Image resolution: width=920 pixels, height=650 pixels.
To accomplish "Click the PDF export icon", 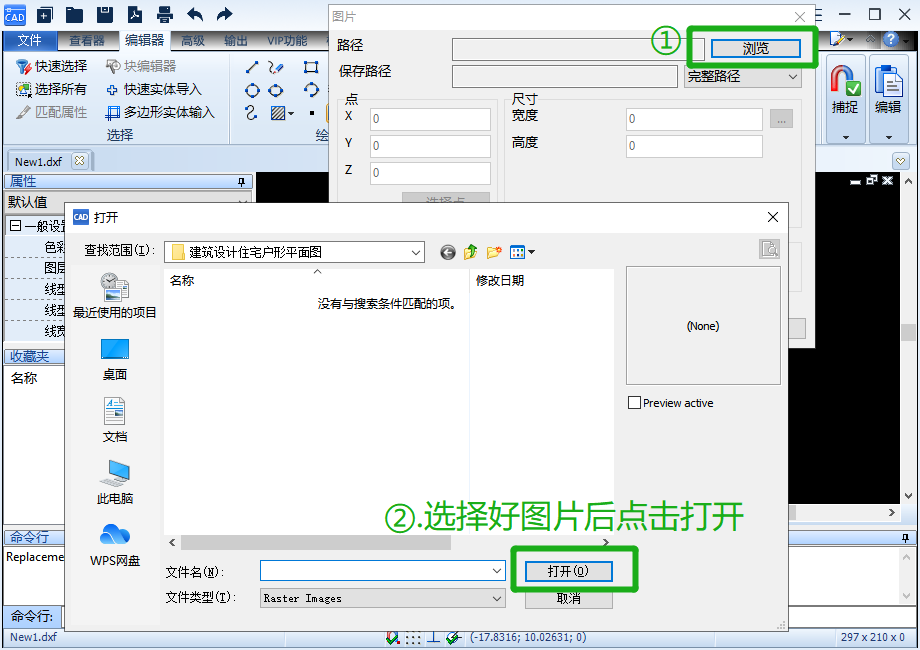I will 135,15.
